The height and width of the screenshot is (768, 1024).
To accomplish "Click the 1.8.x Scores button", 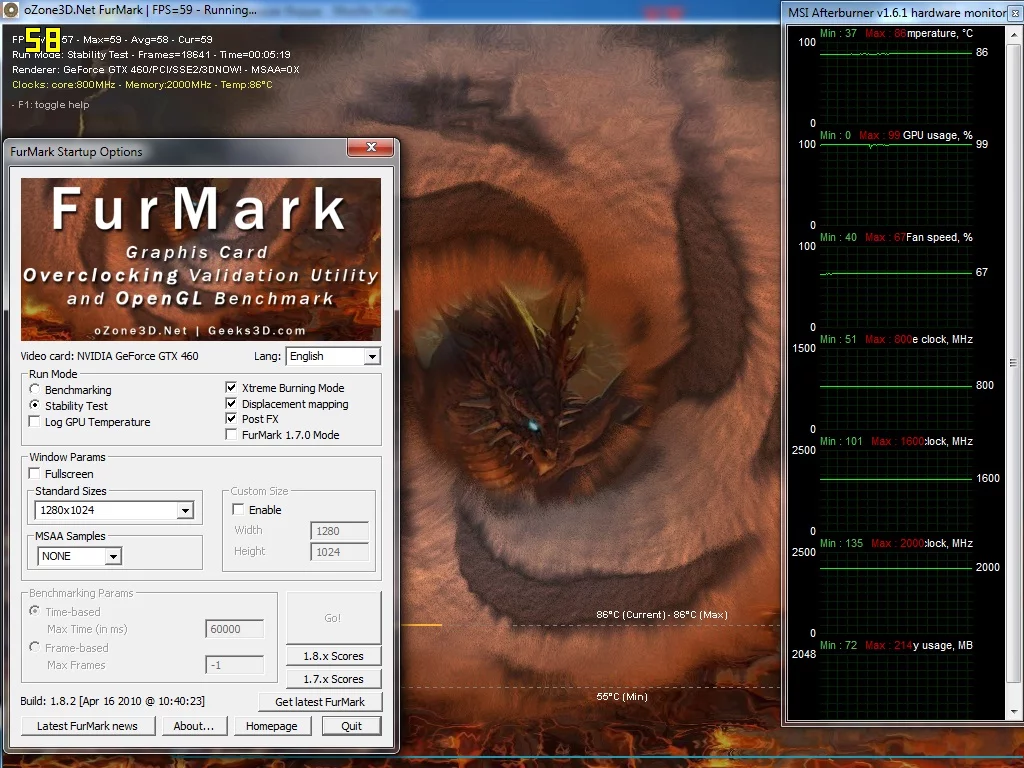I will [333, 656].
